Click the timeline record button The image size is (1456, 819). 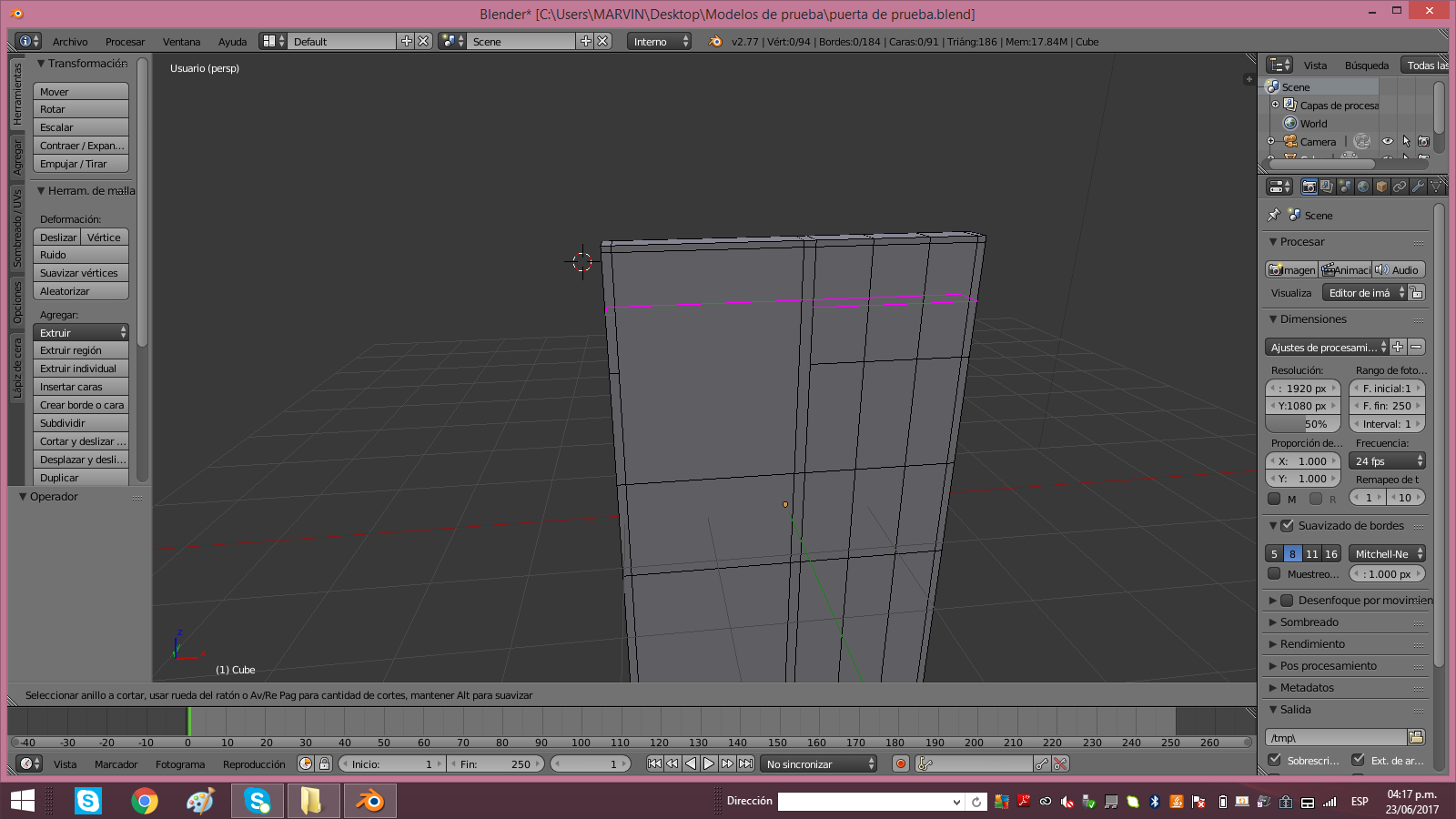tap(901, 763)
